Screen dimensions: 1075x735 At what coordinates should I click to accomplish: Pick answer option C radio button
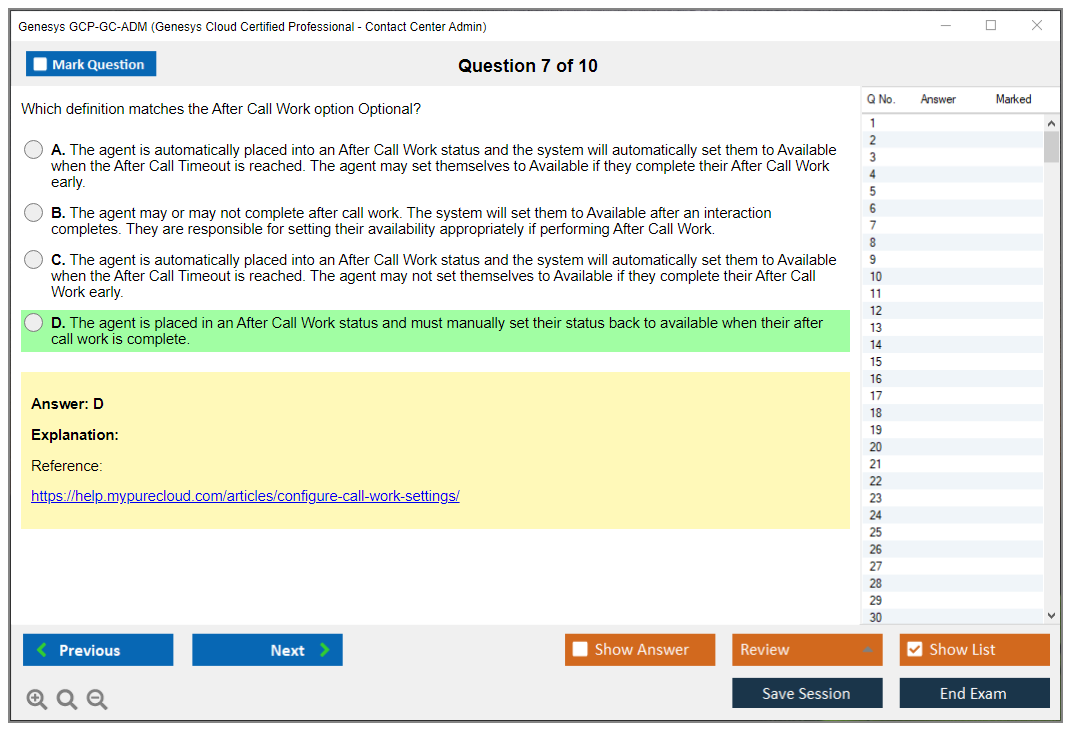click(x=34, y=260)
